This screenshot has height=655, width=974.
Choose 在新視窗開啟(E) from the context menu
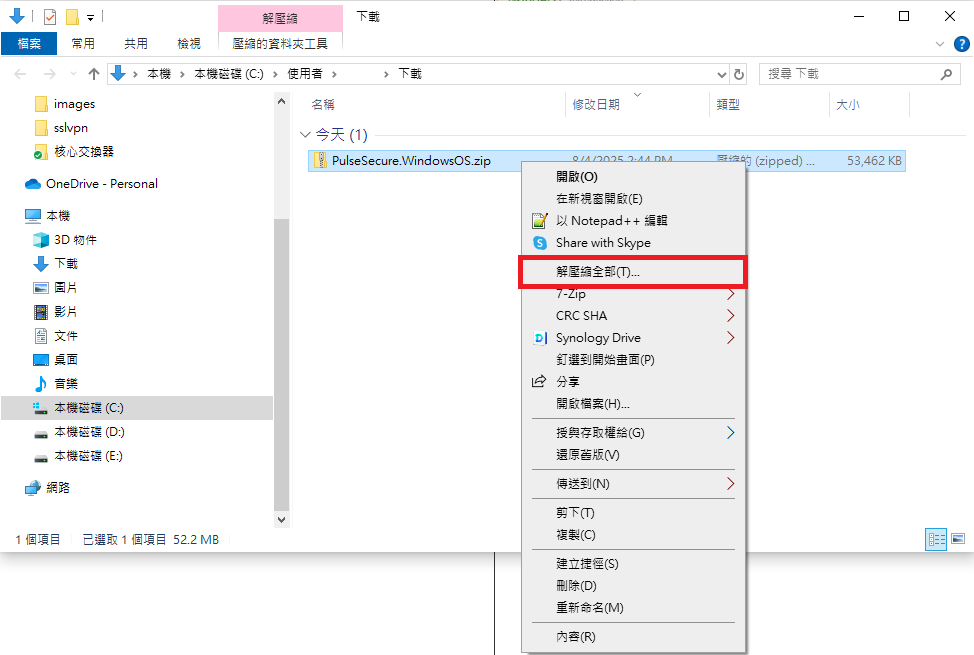pos(633,199)
